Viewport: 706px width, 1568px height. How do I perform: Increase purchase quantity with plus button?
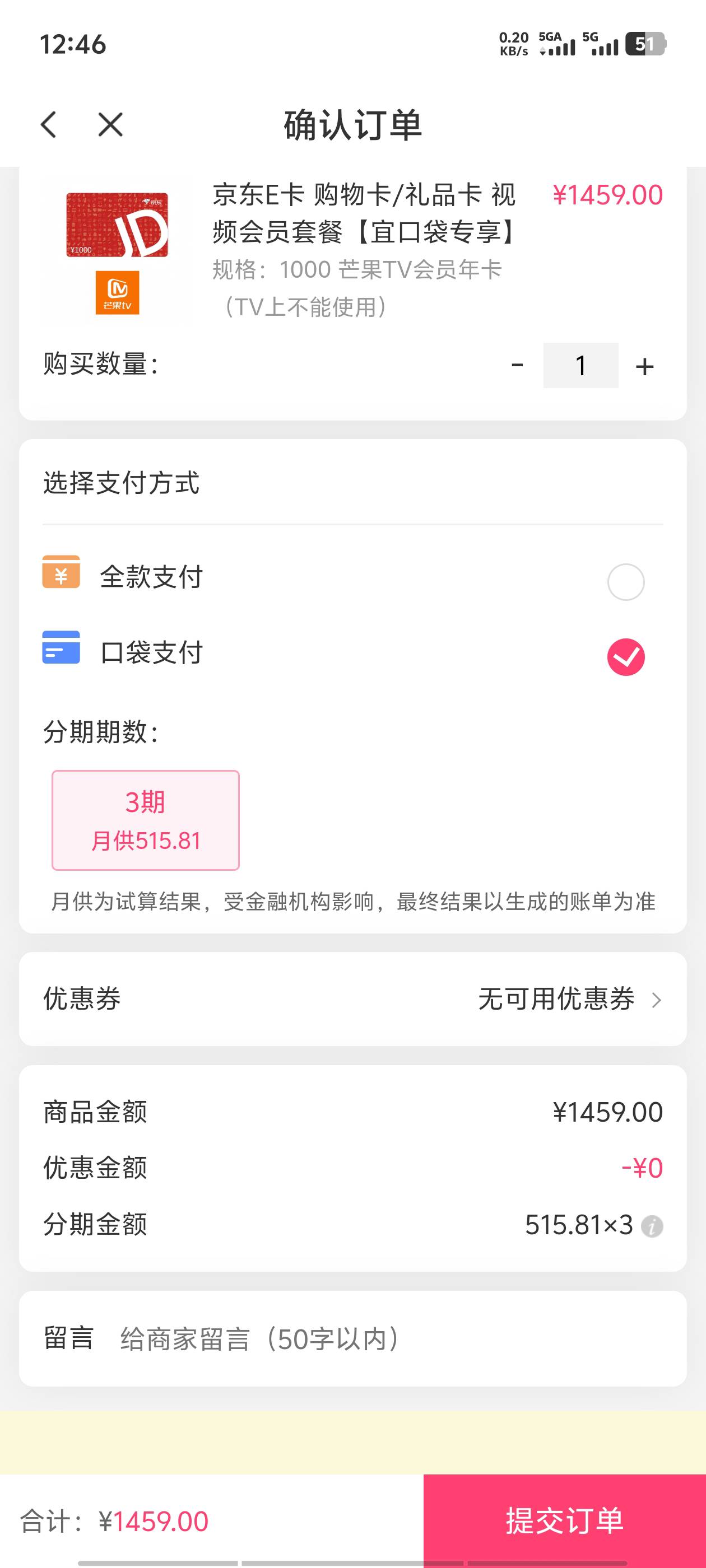644,366
